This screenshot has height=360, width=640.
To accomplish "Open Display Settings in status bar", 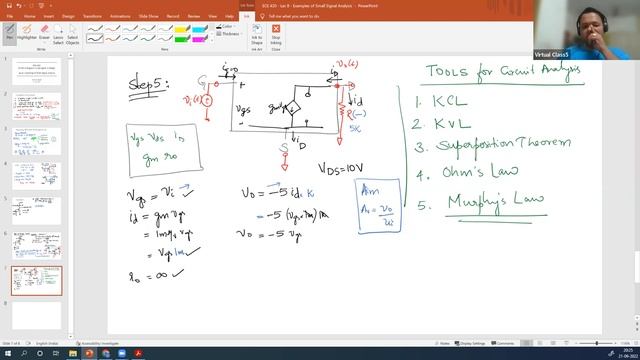I will click(x=470, y=343).
